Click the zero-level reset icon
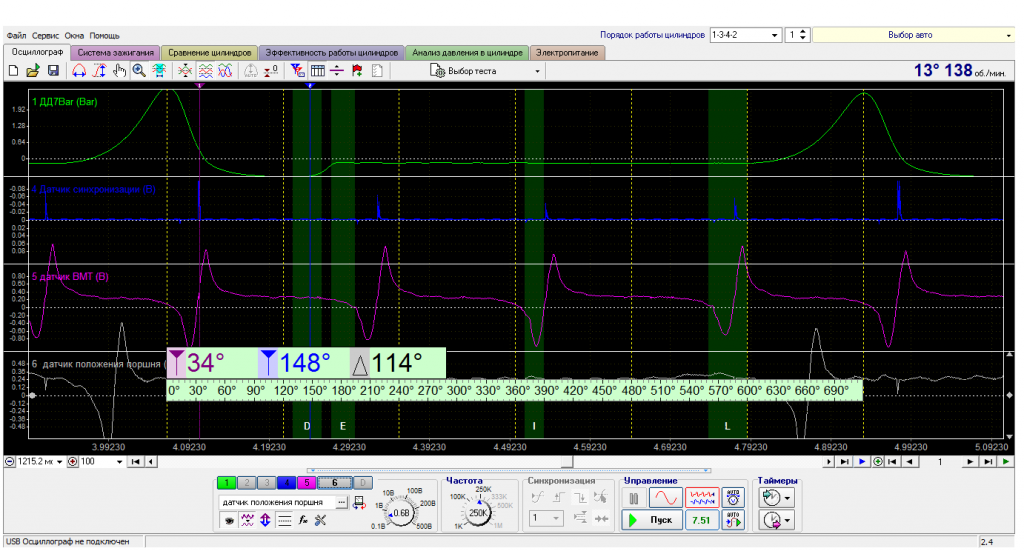 pos(271,71)
